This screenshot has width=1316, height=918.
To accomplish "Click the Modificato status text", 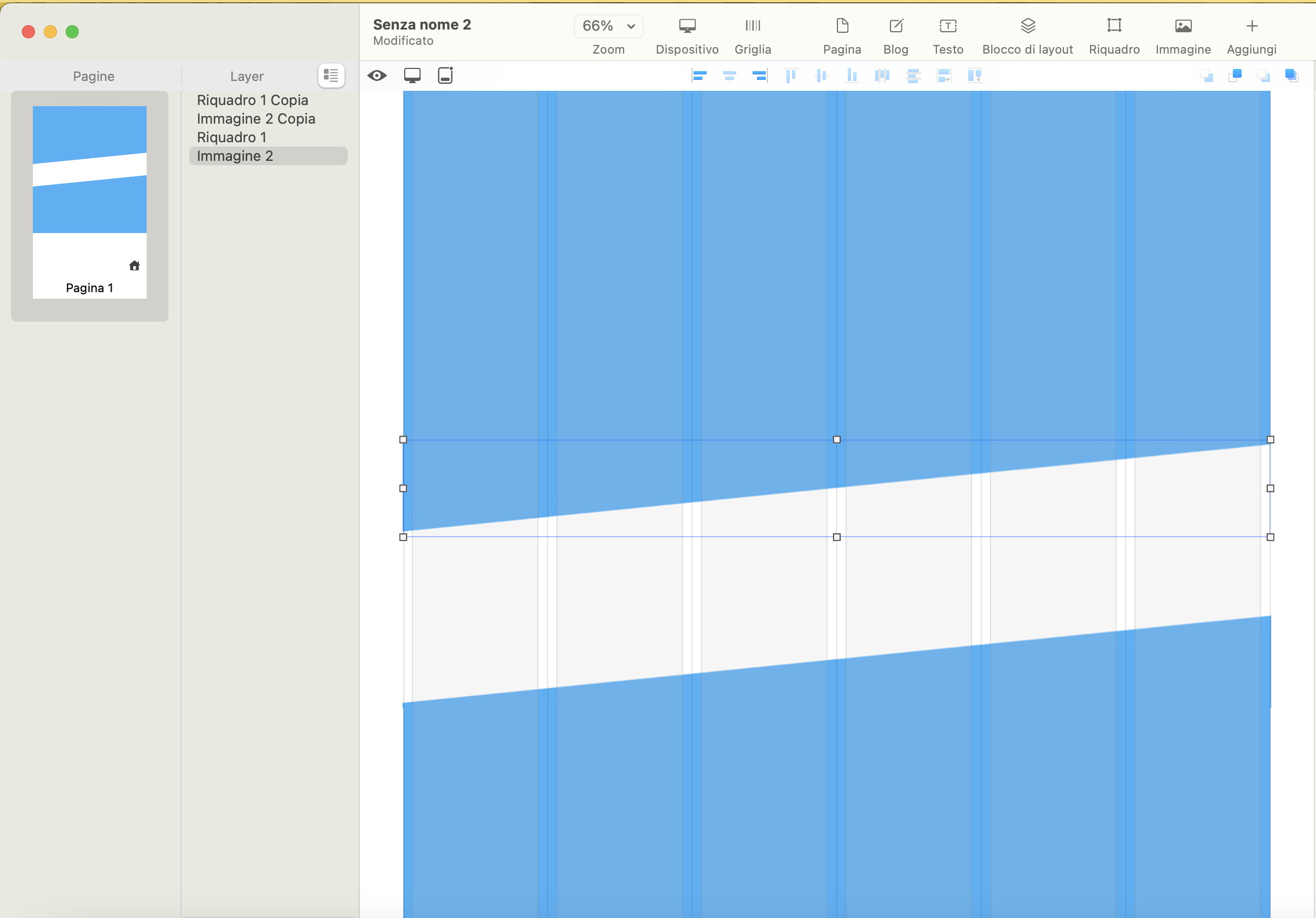I will point(403,40).
